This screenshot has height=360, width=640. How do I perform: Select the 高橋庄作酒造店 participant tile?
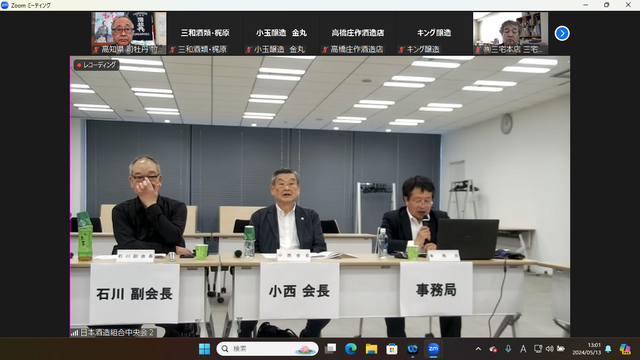(358, 33)
